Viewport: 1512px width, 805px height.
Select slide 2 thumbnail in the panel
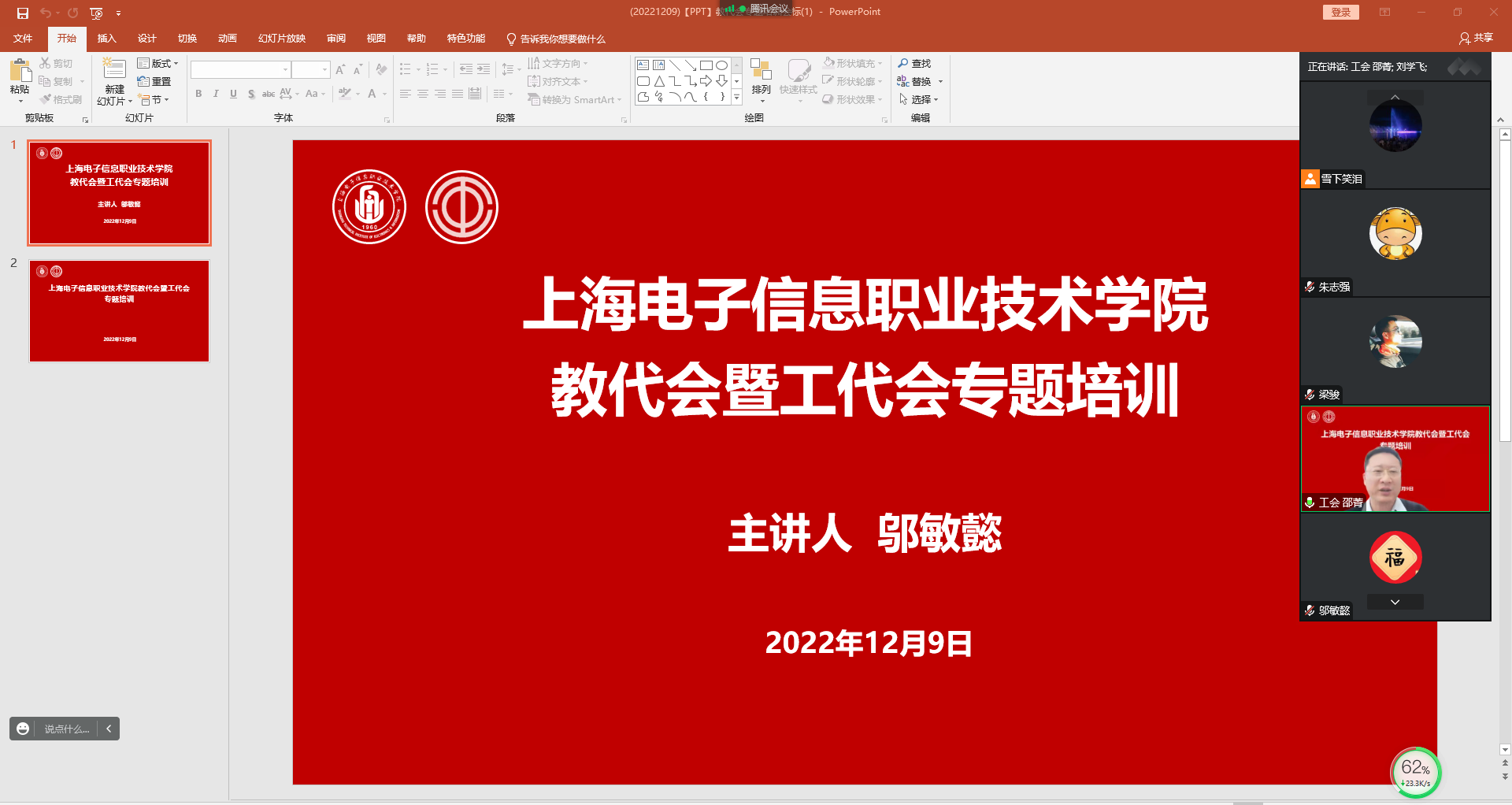pos(120,311)
